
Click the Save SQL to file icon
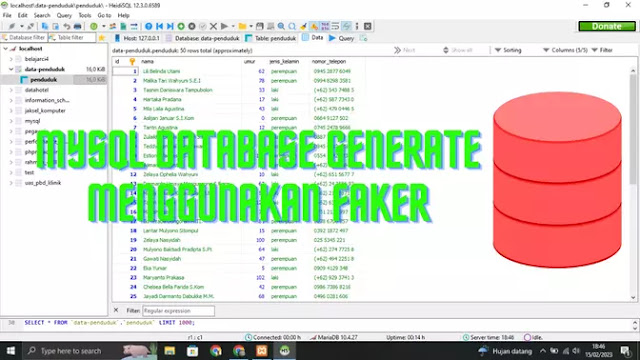pyautogui.click(x=260, y=26)
